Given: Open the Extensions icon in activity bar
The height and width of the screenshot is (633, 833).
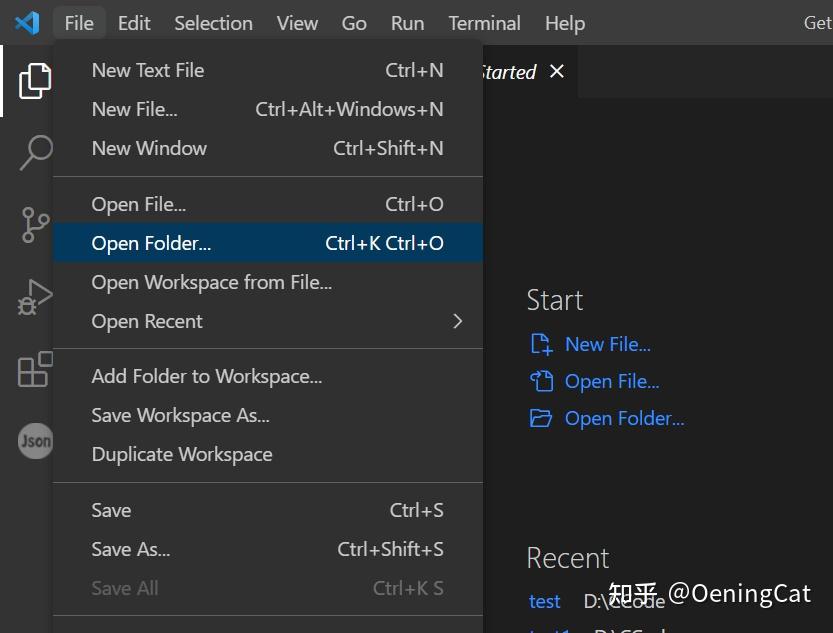Looking at the screenshot, I should pyautogui.click(x=35, y=369).
